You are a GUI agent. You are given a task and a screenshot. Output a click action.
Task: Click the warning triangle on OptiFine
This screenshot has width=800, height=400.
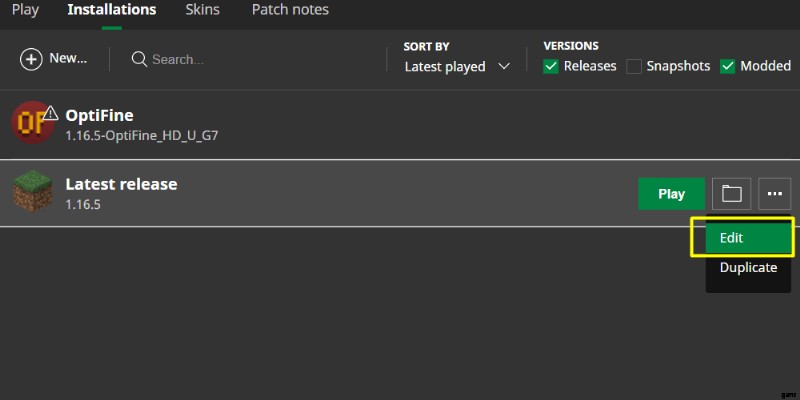tap(51, 112)
